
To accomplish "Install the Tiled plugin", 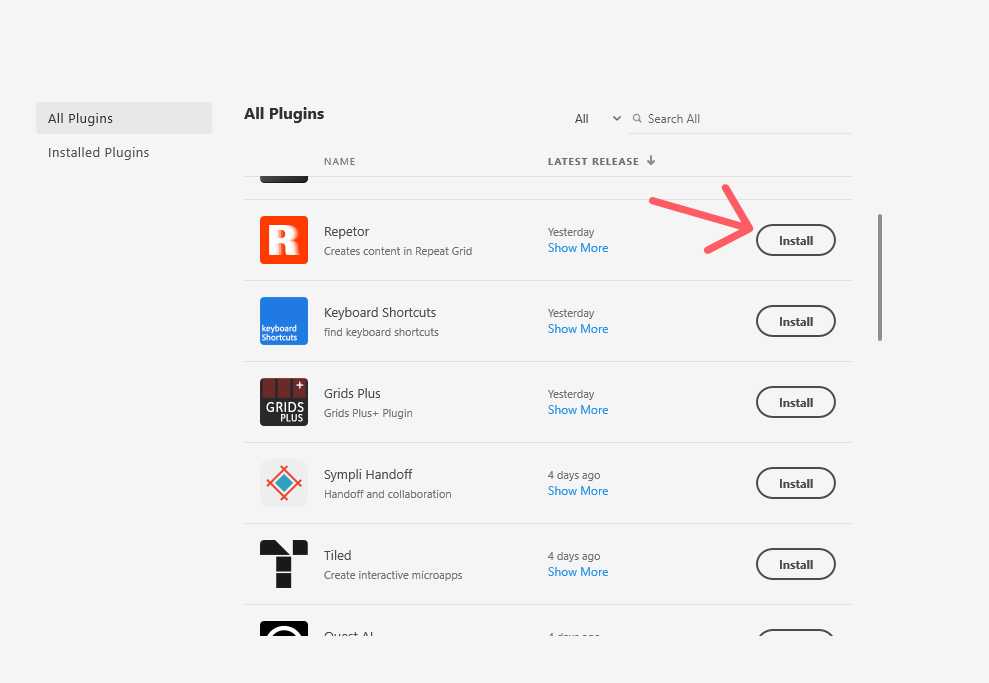I will [796, 564].
